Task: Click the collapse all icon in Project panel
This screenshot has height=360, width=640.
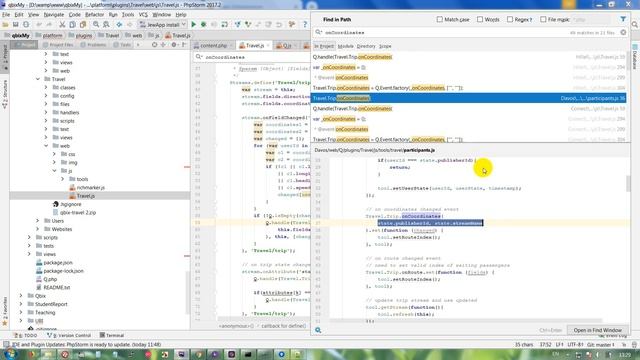Action: point(163,44)
